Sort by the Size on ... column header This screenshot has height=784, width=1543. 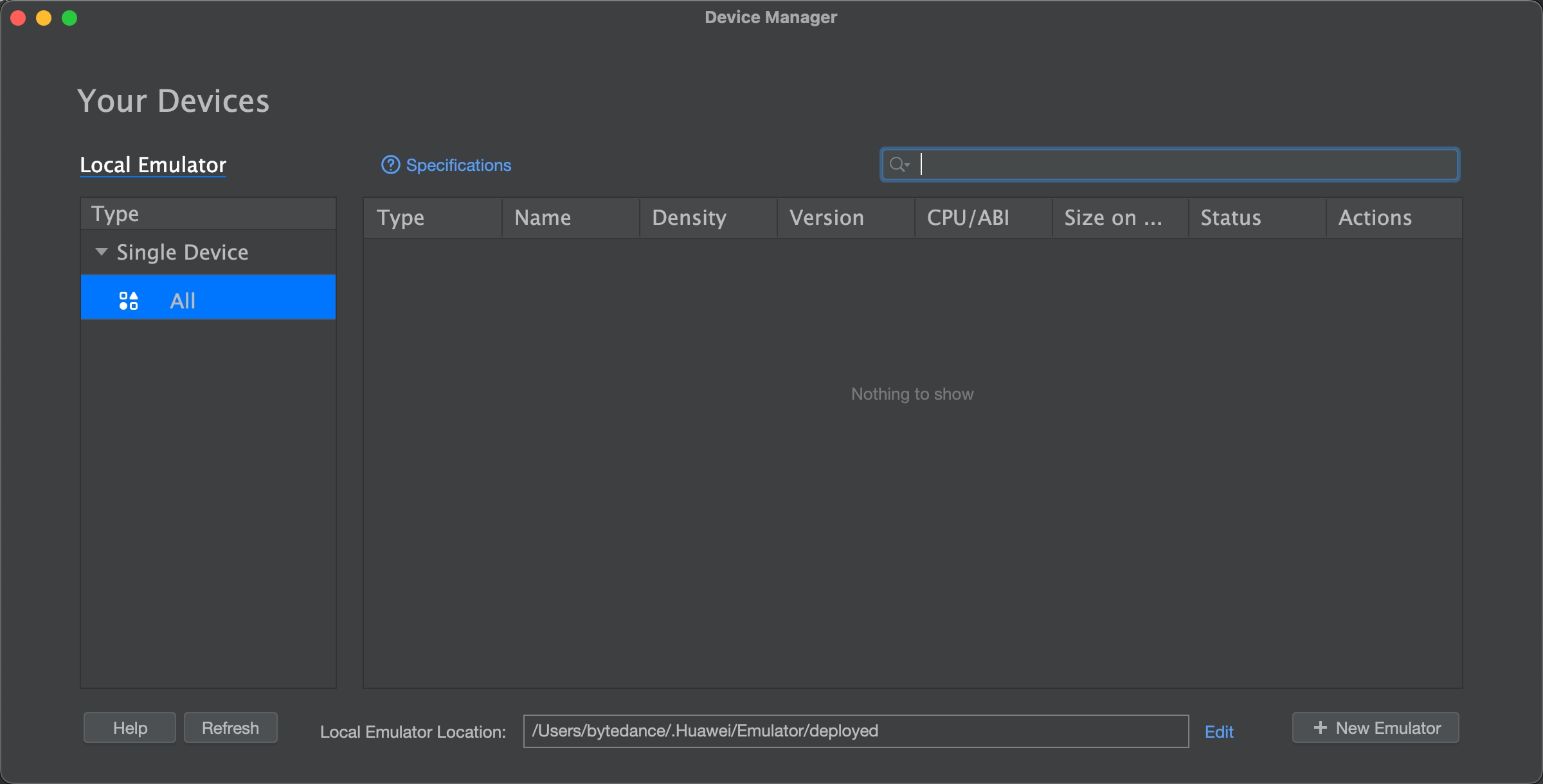click(1121, 218)
